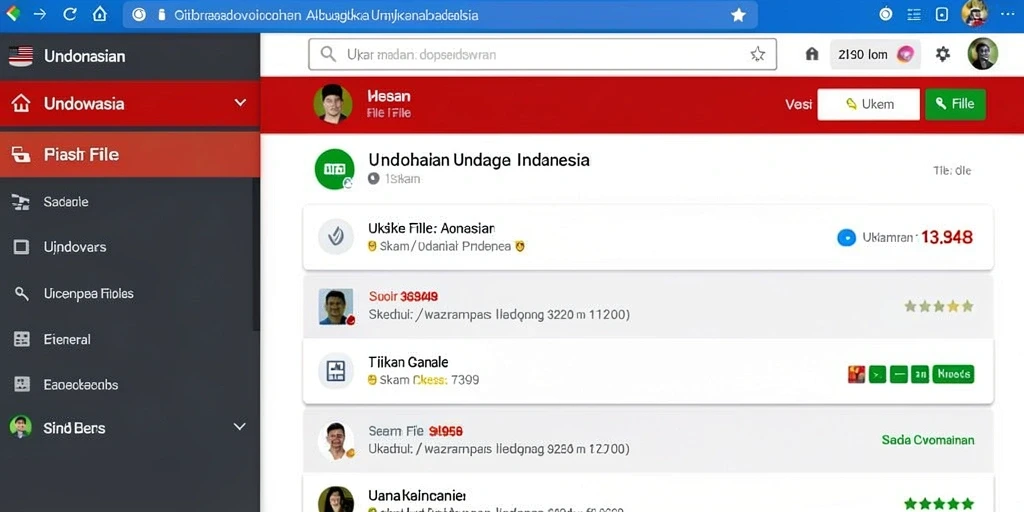Screen dimensions: 1024x512
Task: Open the user avatar next to the gear
Action: click(x=982, y=54)
